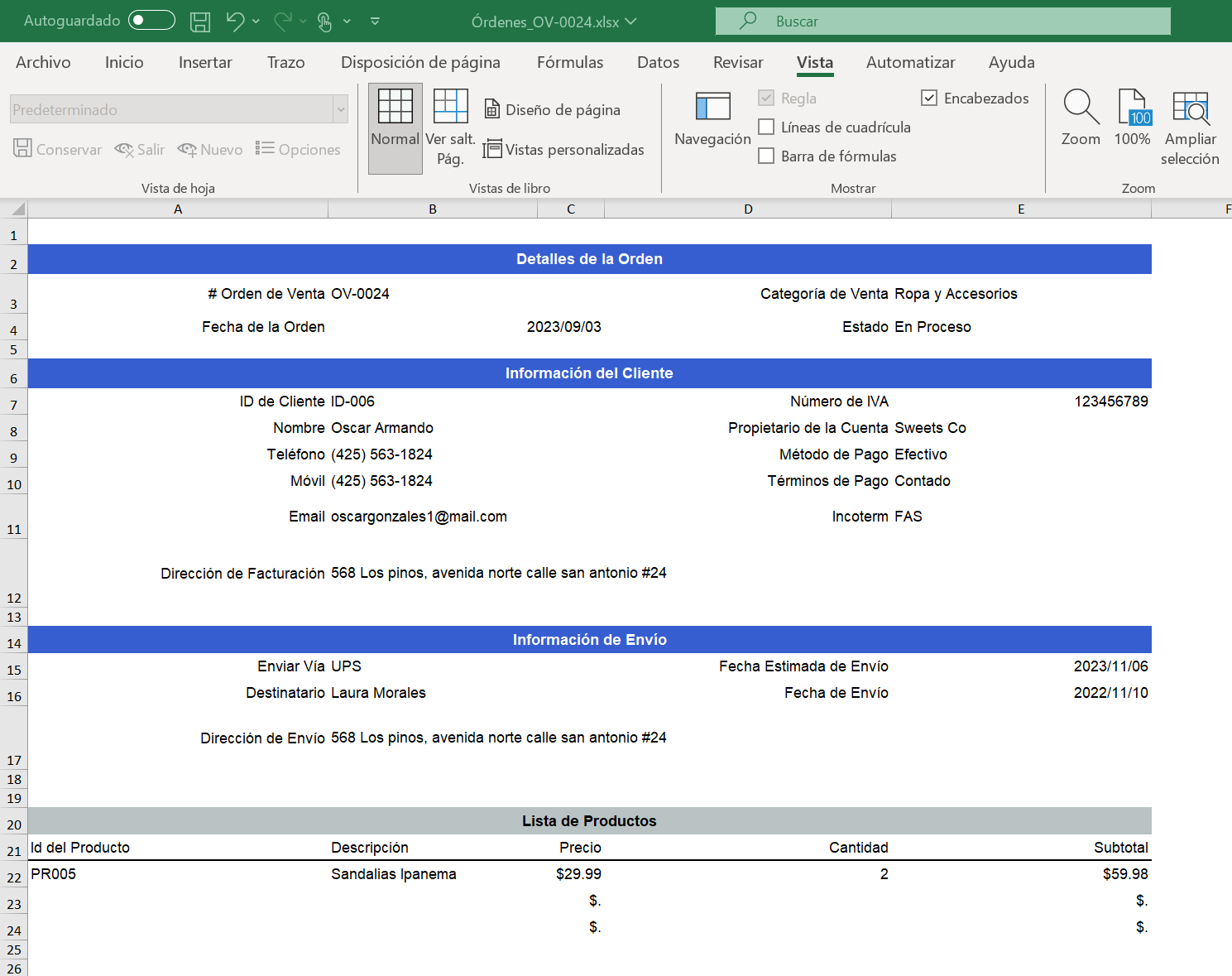Viewport: 1232px width, 976px height.
Task: Open the Zoom dialog magnifier
Action: 1081,118
